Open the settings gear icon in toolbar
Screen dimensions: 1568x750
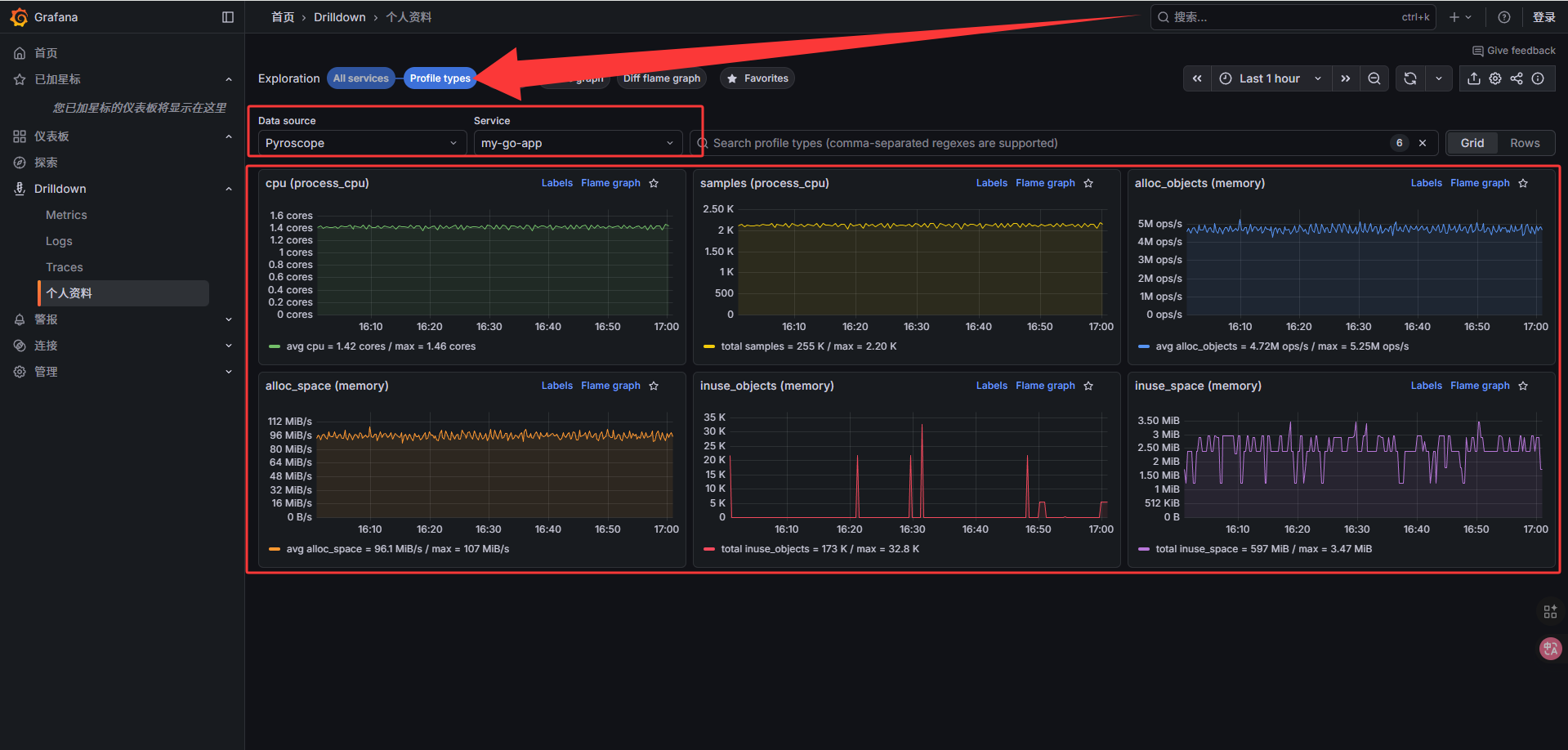click(x=1495, y=78)
